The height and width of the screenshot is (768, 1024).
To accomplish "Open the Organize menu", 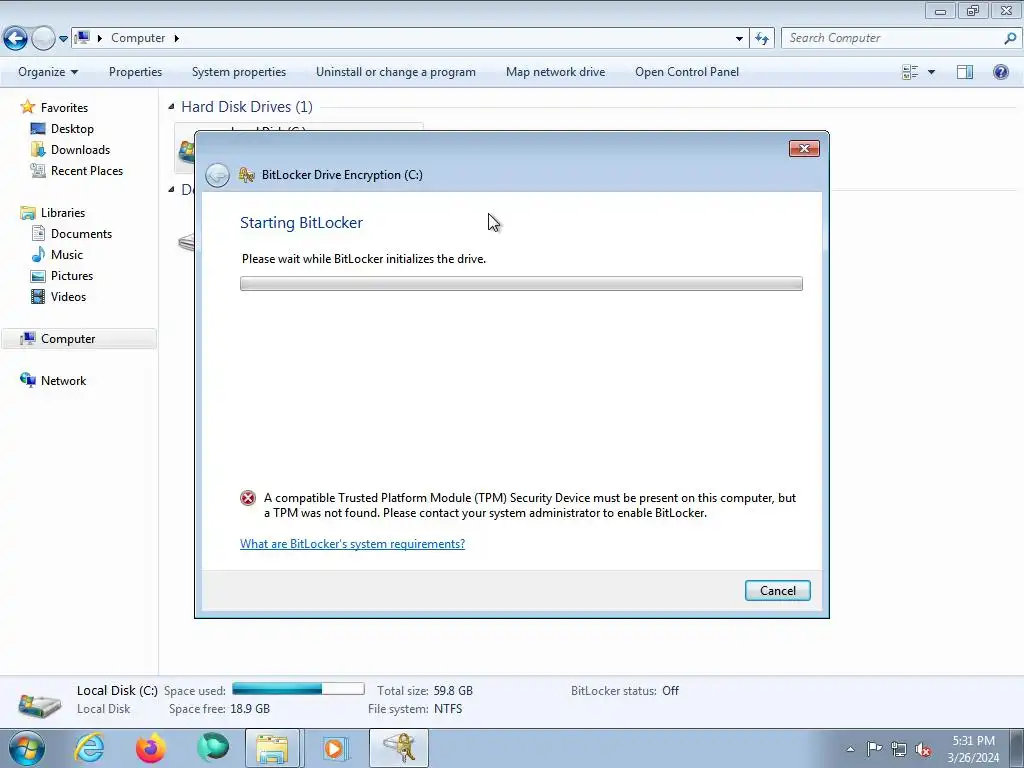I will pyautogui.click(x=48, y=72).
